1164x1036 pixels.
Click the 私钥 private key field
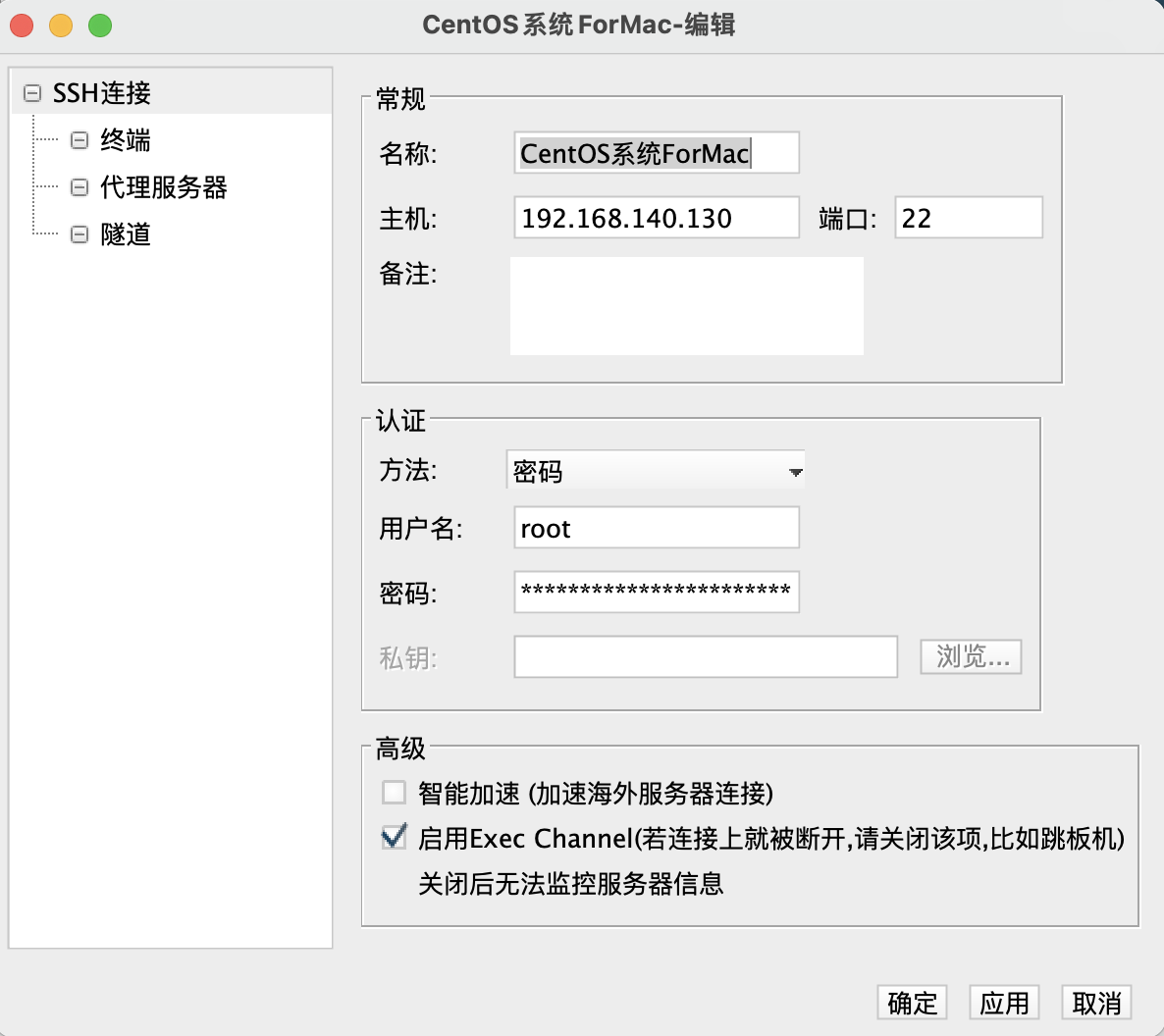[706, 656]
